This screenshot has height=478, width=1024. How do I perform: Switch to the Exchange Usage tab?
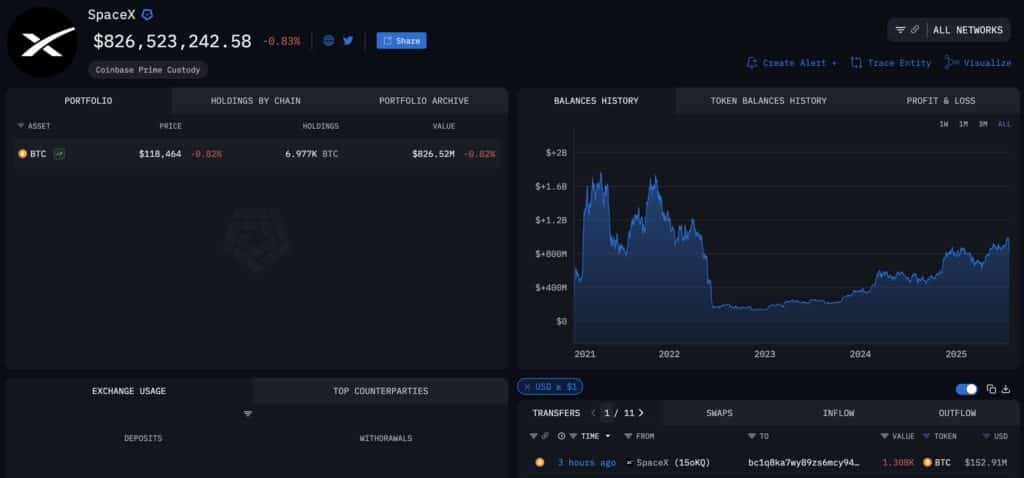click(x=129, y=391)
